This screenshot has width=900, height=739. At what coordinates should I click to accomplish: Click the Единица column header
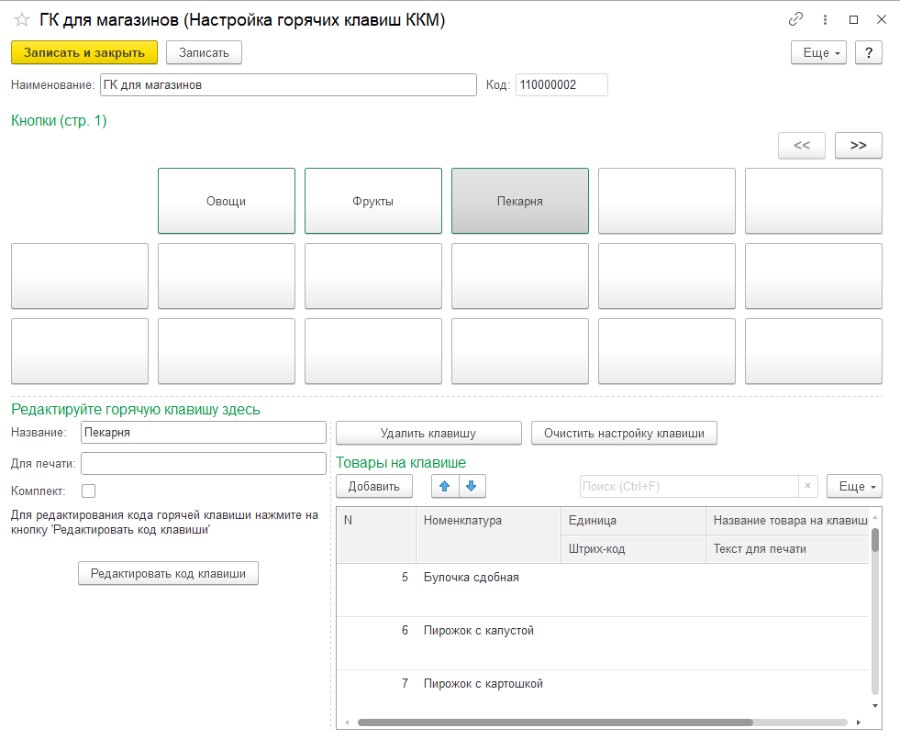click(633, 521)
